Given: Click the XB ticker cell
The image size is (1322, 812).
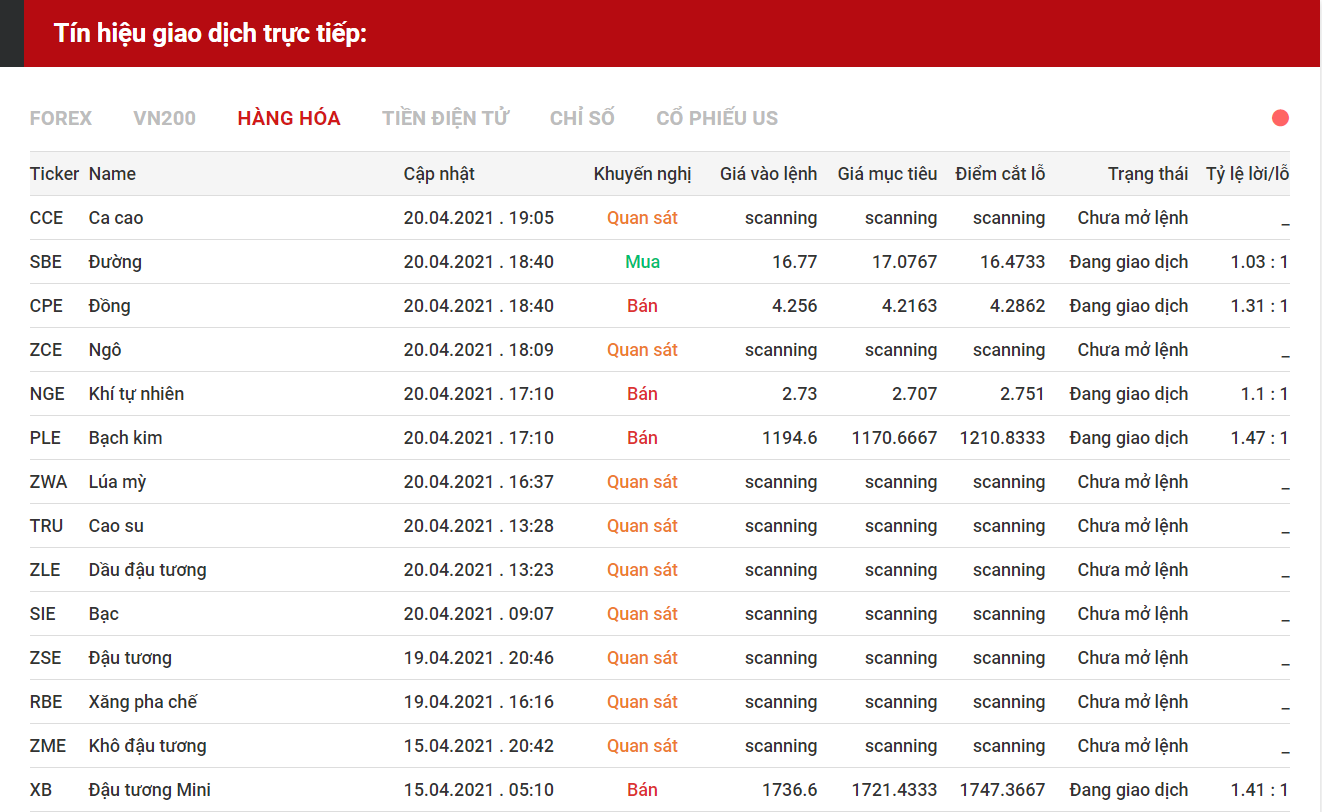Looking at the screenshot, I should click(41, 790).
